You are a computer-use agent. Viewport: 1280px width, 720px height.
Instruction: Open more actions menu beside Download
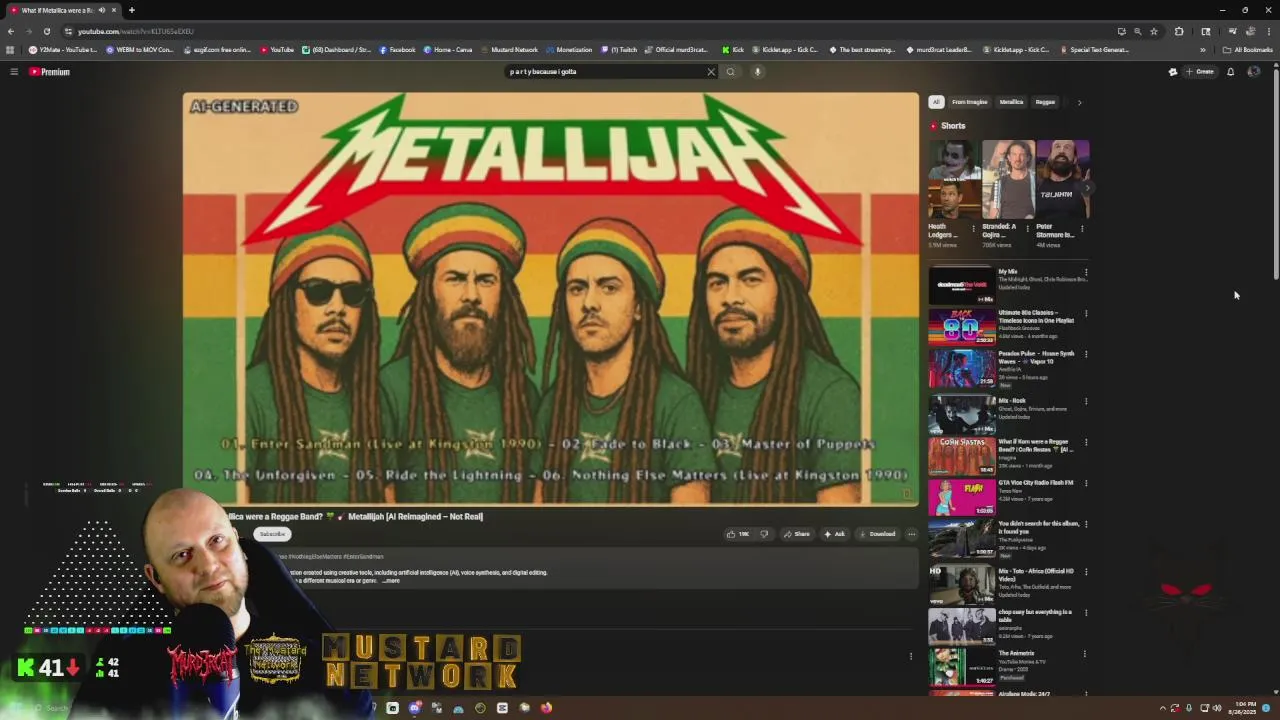click(x=911, y=534)
